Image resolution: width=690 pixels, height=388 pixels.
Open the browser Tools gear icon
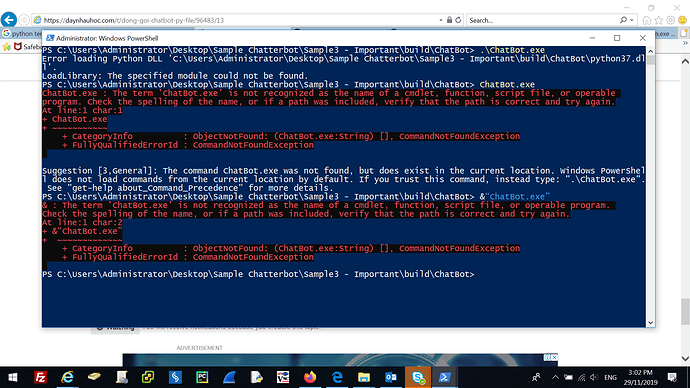click(x=670, y=20)
